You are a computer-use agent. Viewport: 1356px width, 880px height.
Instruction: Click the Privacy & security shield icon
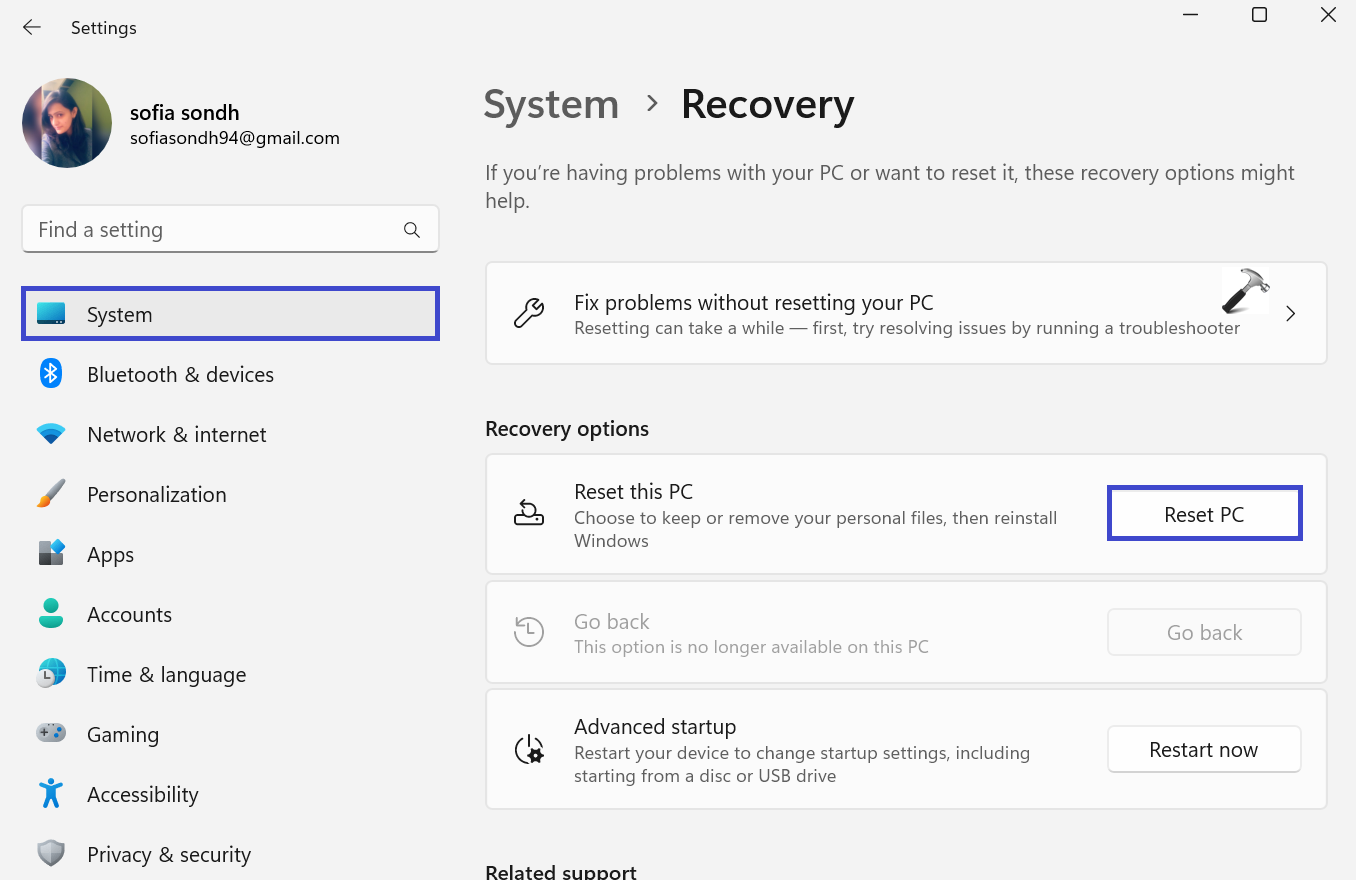coord(51,854)
